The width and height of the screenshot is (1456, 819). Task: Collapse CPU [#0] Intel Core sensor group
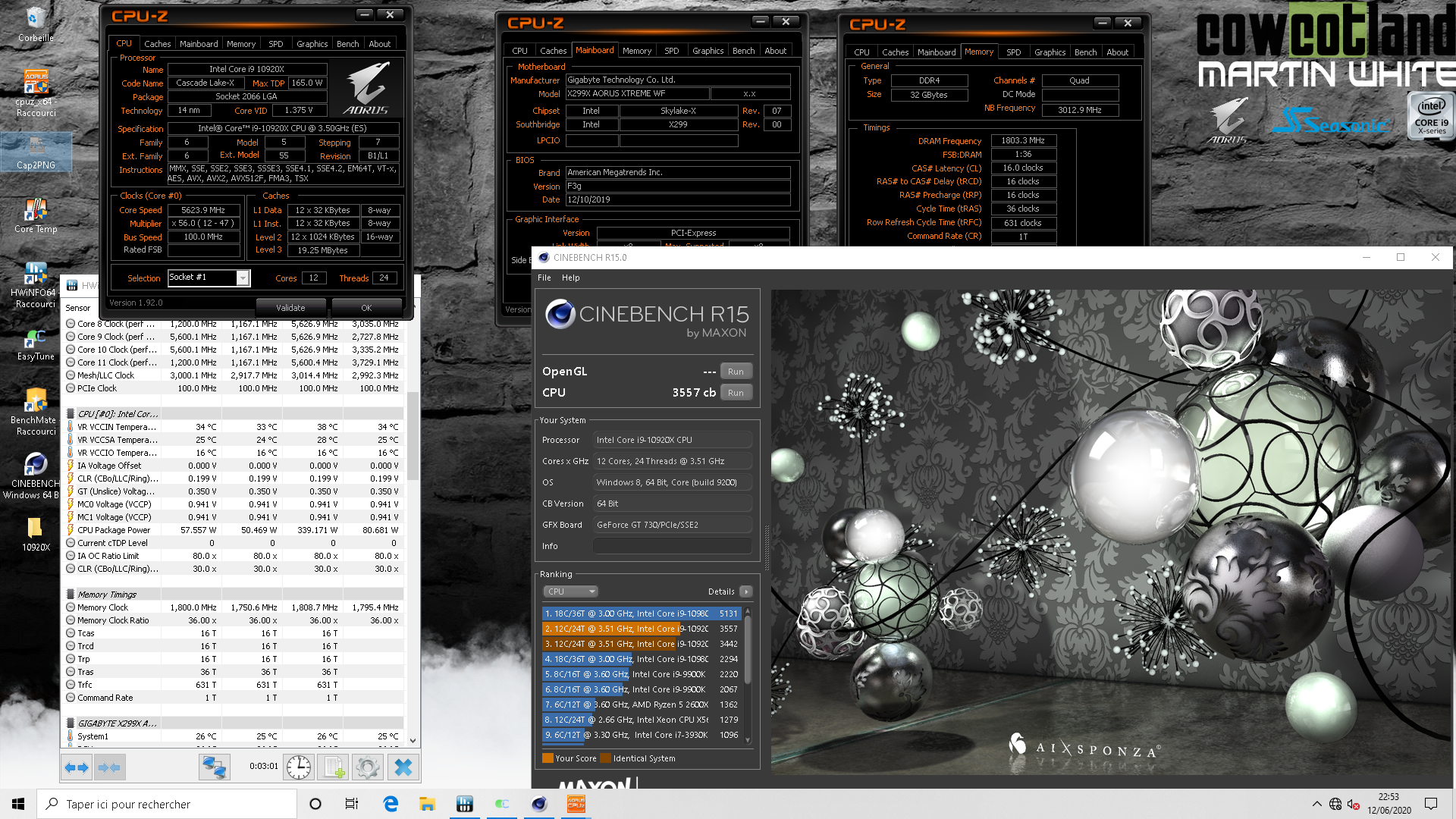[234, 414]
